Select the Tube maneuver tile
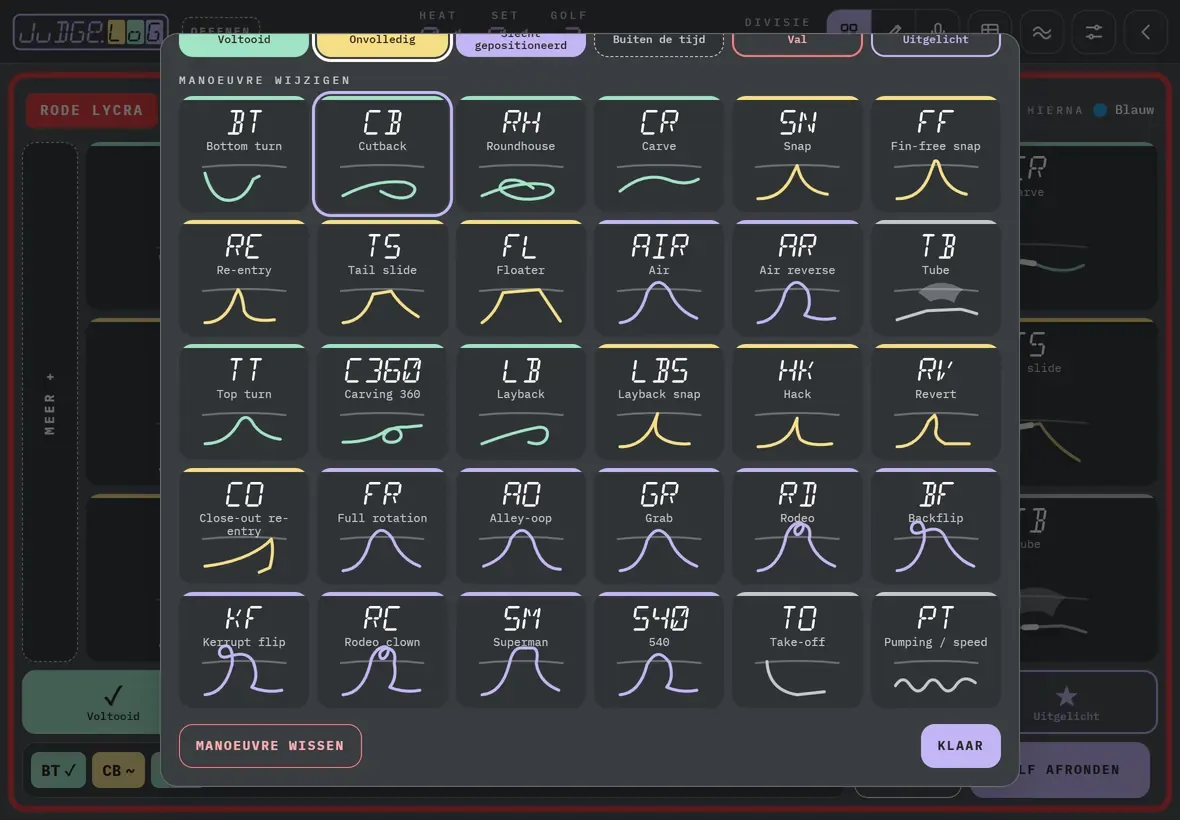The width and height of the screenshot is (1180, 820). (936, 278)
